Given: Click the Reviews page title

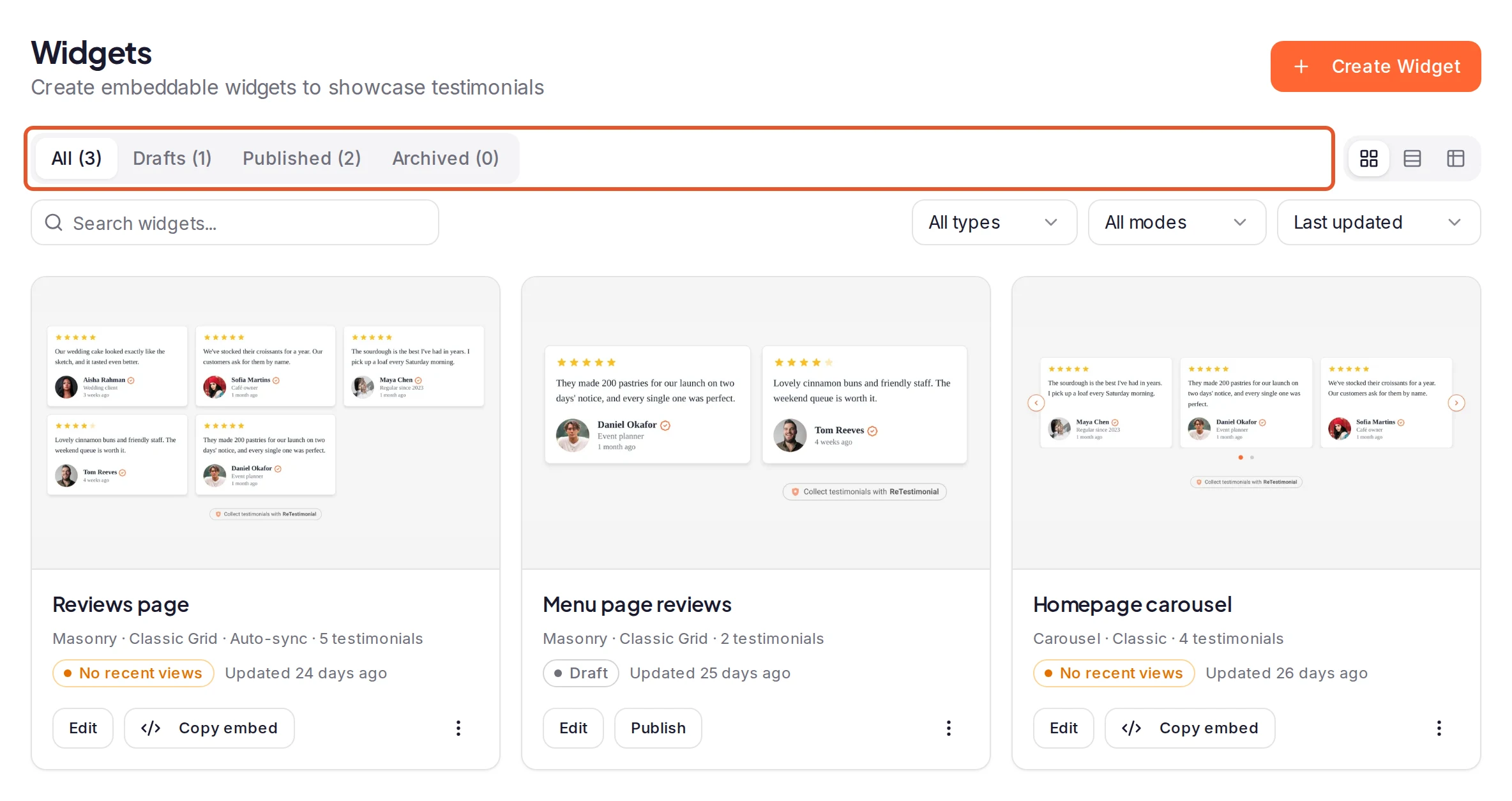Looking at the screenshot, I should 121,604.
